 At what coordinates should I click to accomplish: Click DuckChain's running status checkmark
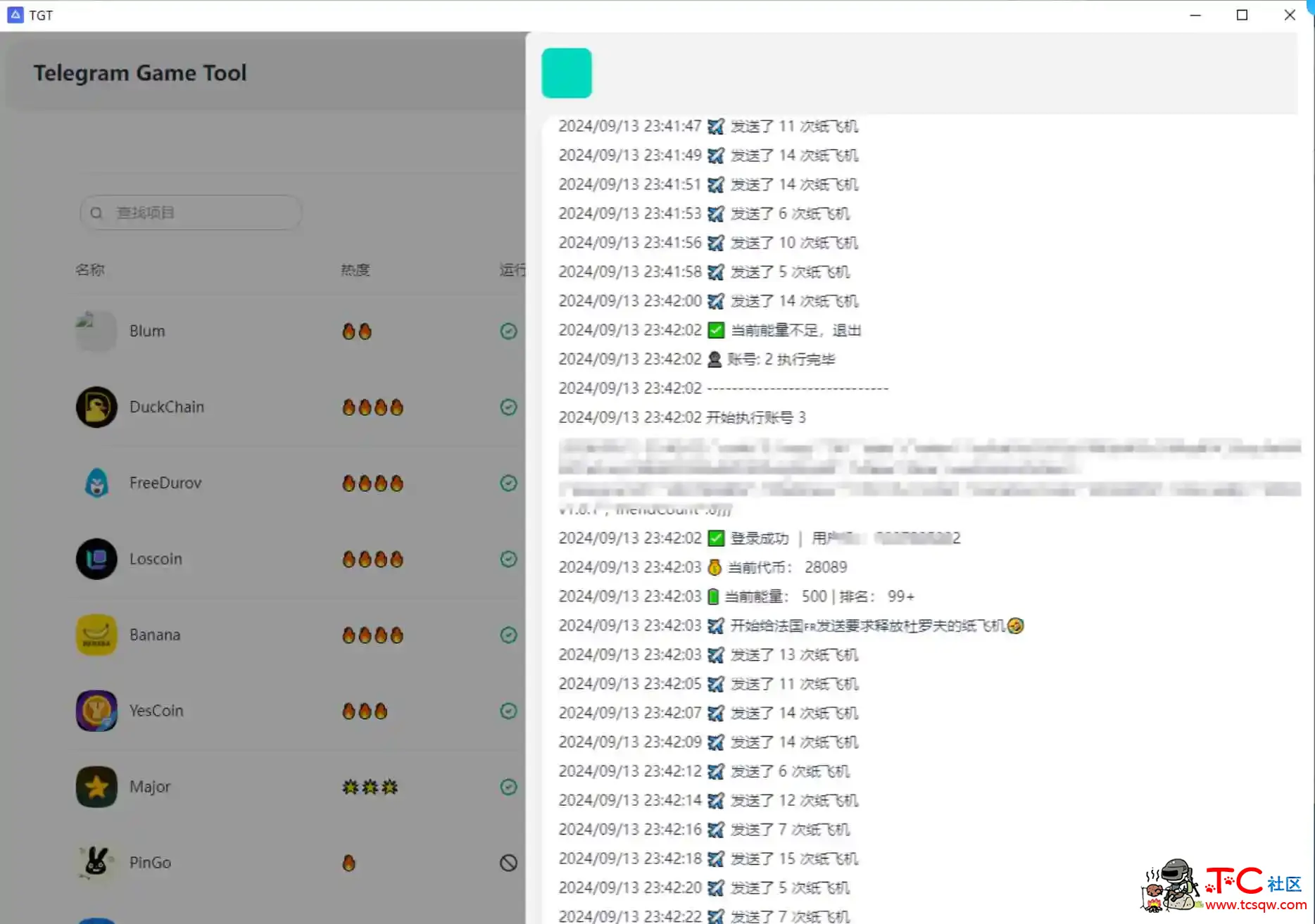coord(508,407)
